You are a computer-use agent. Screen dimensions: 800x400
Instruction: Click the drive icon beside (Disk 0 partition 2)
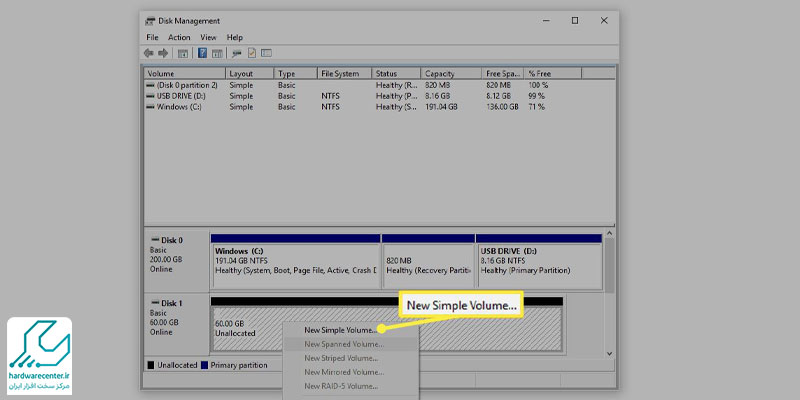coord(151,85)
